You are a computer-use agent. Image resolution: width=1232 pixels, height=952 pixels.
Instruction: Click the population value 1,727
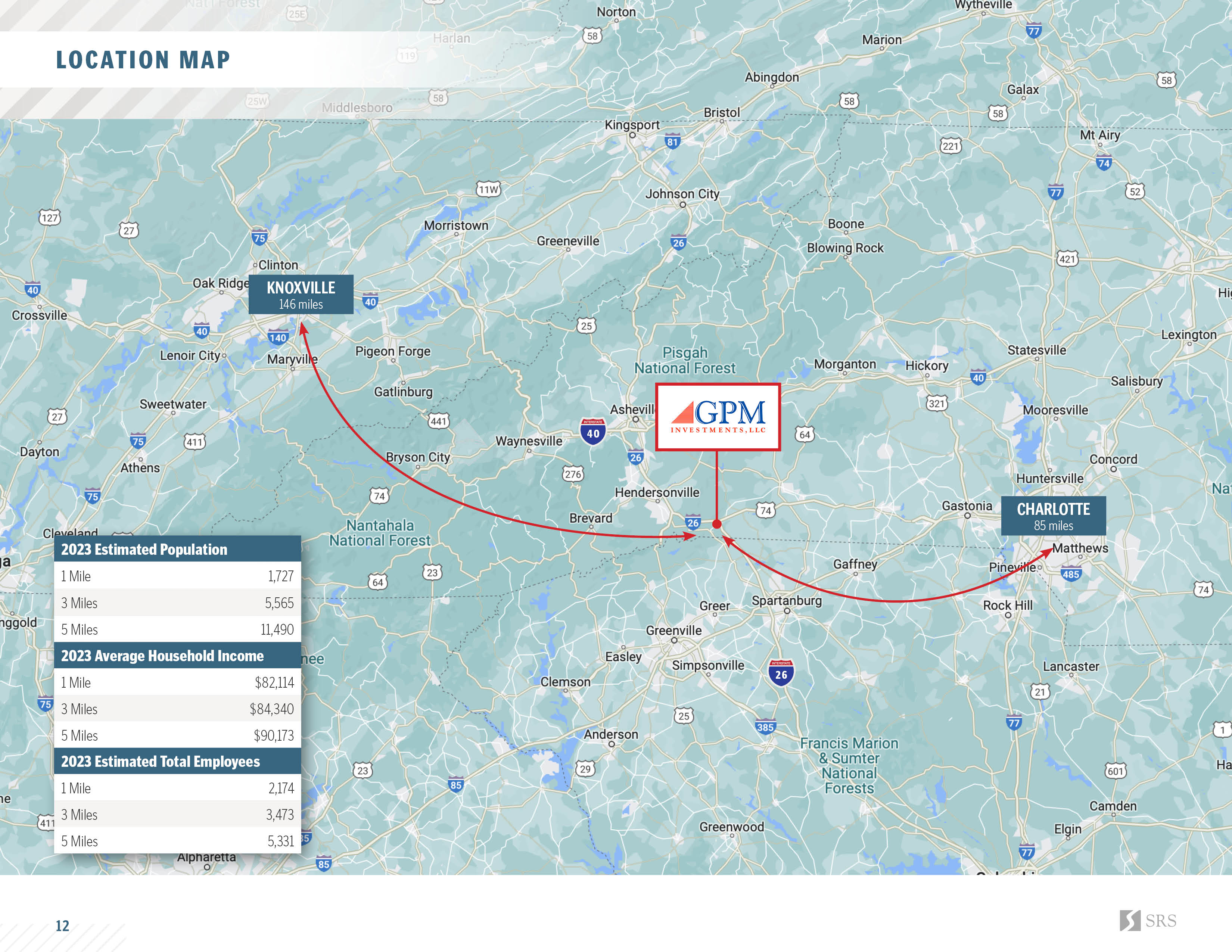[281, 576]
